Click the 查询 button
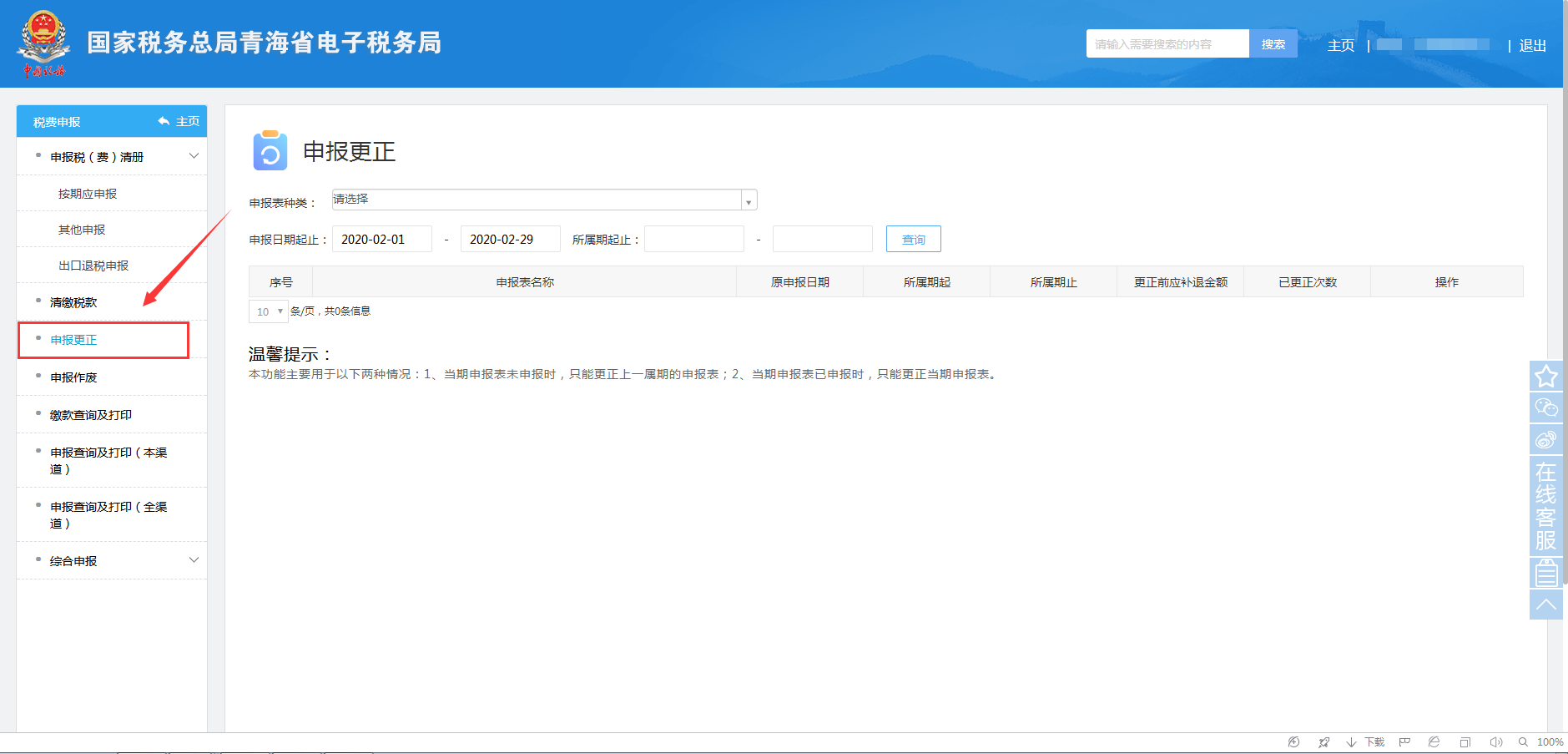Viewport: 1568px width, 754px height. click(x=913, y=240)
